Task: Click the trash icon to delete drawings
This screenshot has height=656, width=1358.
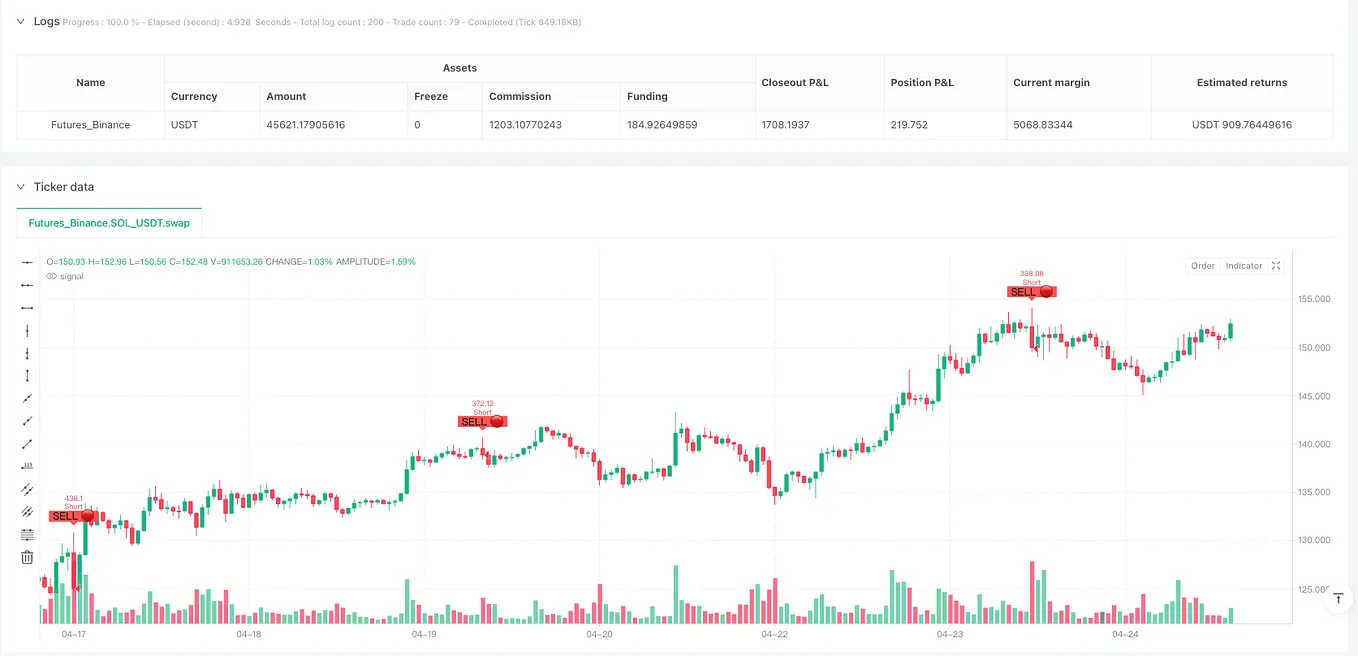Action: coord(27,557)
